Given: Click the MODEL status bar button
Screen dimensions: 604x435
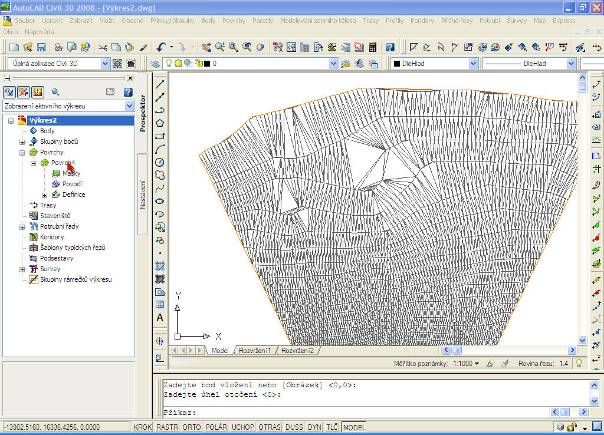Looking at the screenshot, I should 353,427.
